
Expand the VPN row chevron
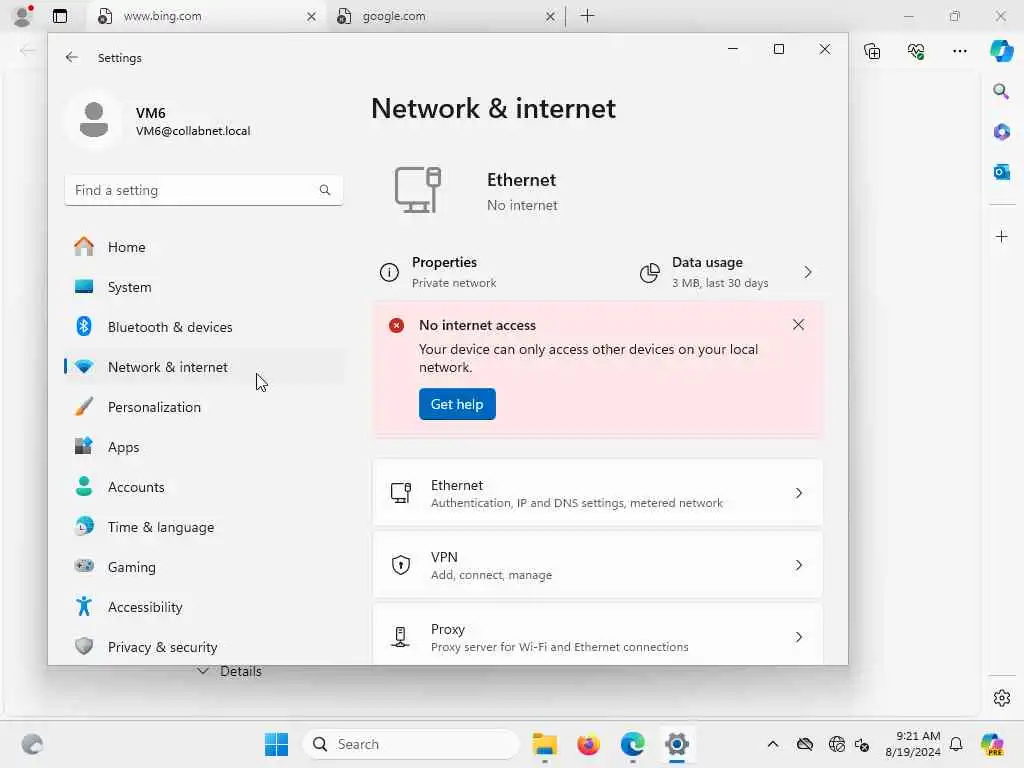(x=799, y=565)
